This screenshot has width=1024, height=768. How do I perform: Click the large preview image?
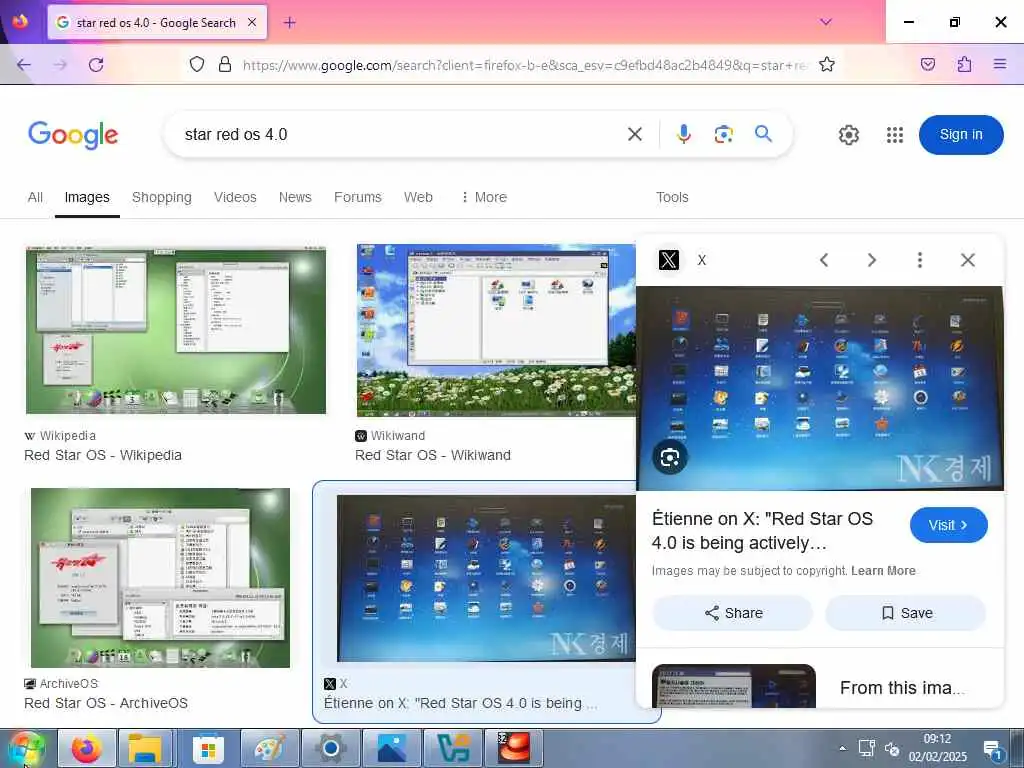820,388
